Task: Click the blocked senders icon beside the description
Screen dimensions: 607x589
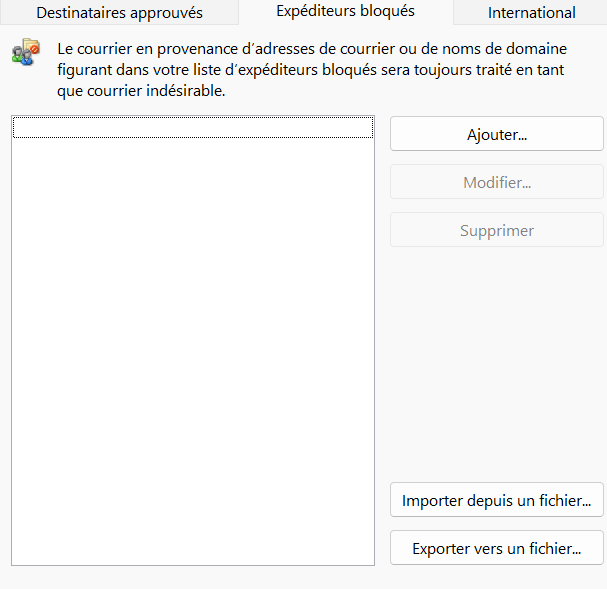Action: 26,53
